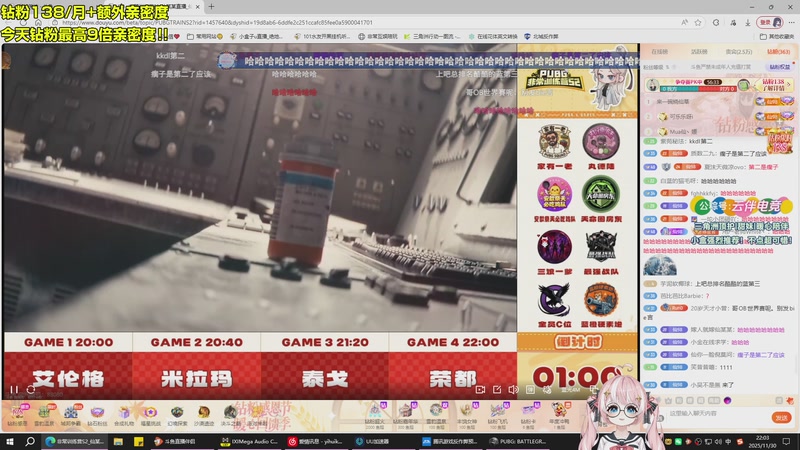
Task: Switch to the 活跃榜 tab
Action: (699, 52)
